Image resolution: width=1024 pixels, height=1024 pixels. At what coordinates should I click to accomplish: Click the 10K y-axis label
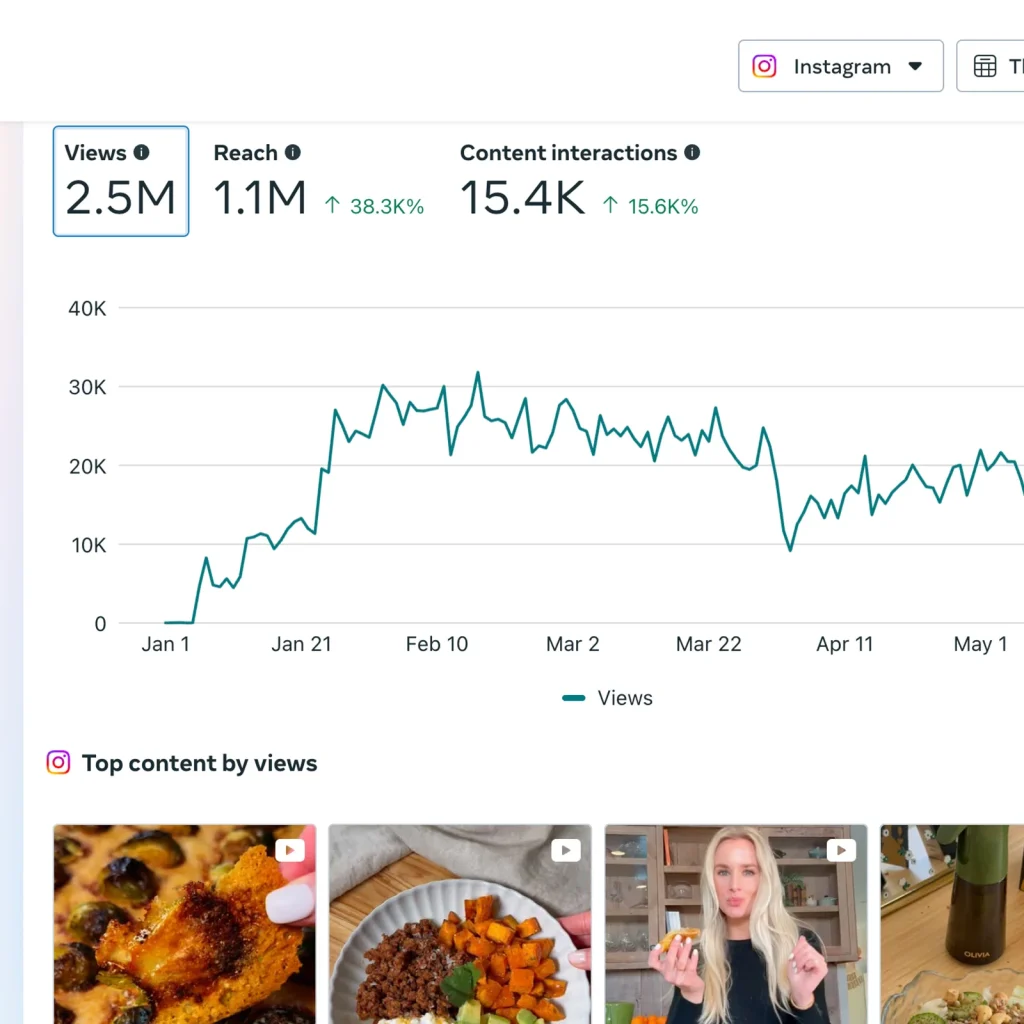point(88,545)
